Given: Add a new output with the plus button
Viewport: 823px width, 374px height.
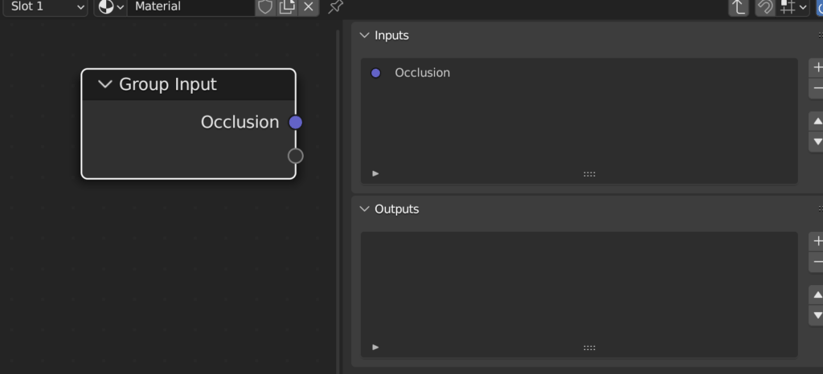Looking at the screenshot, I should (x=817, y=241).
